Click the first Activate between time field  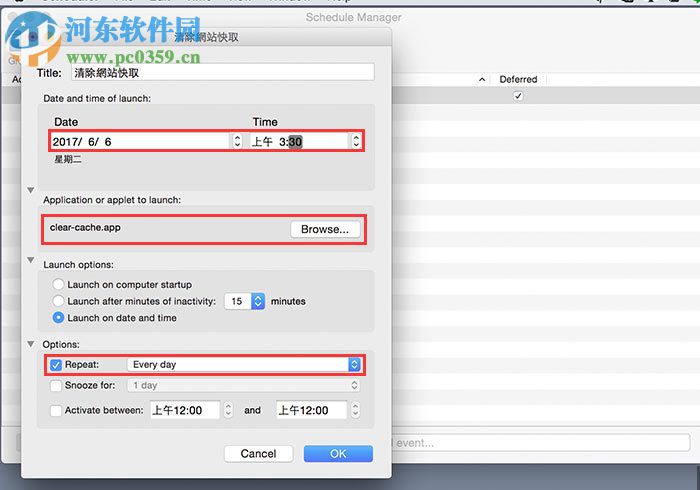(x=185, y=410)
